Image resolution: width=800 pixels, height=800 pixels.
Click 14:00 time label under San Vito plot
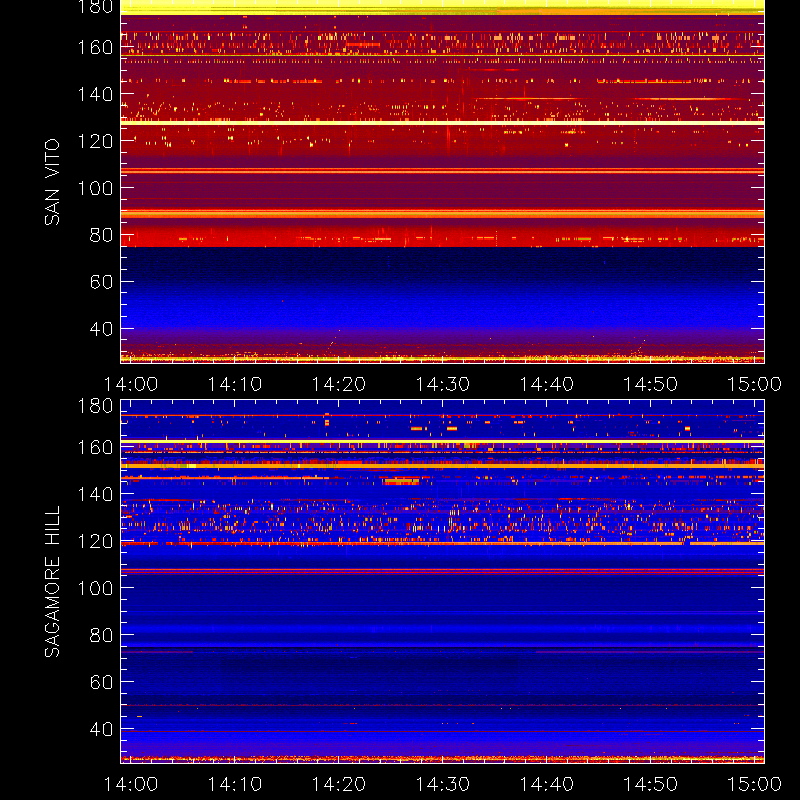point(131,384)
